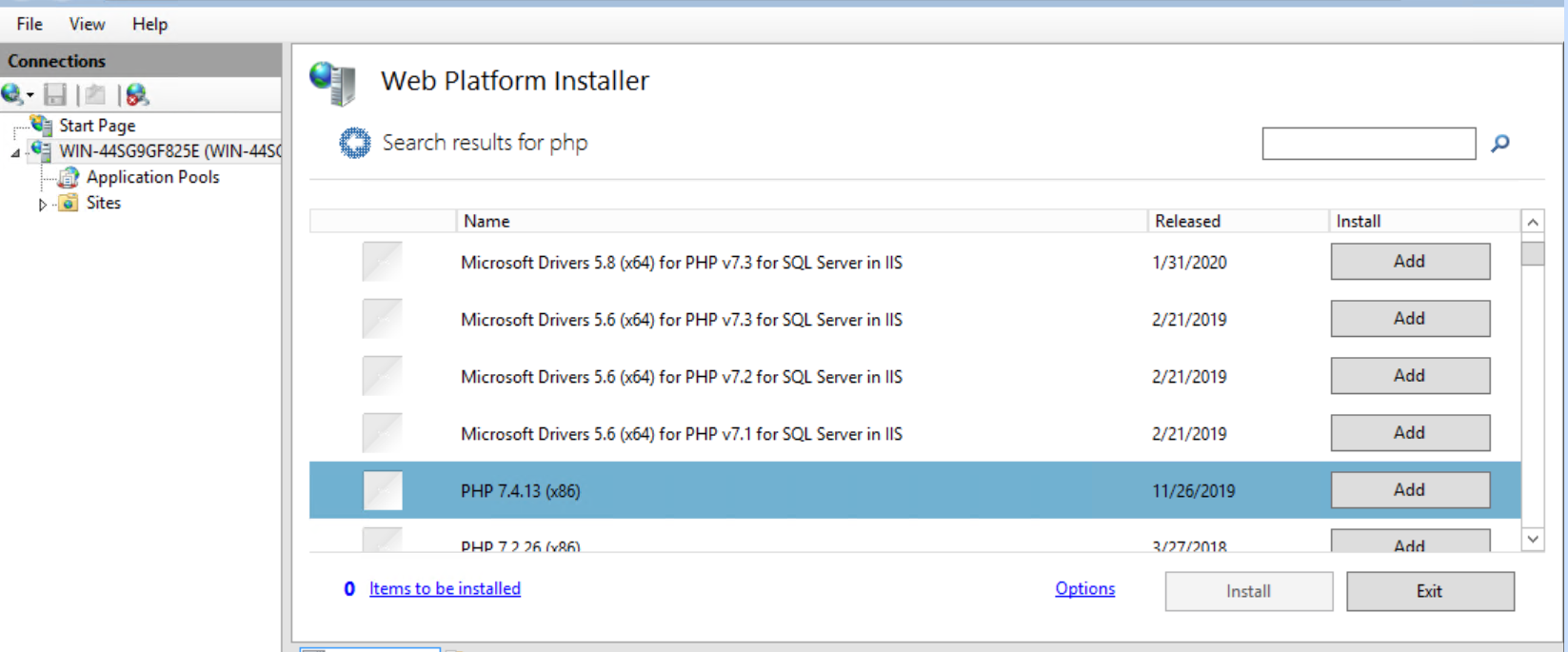Add Microsoft Drivers 5.8 for PHP v7.3
Screen dimensions: 1568x652
(x=1410, y=262)
